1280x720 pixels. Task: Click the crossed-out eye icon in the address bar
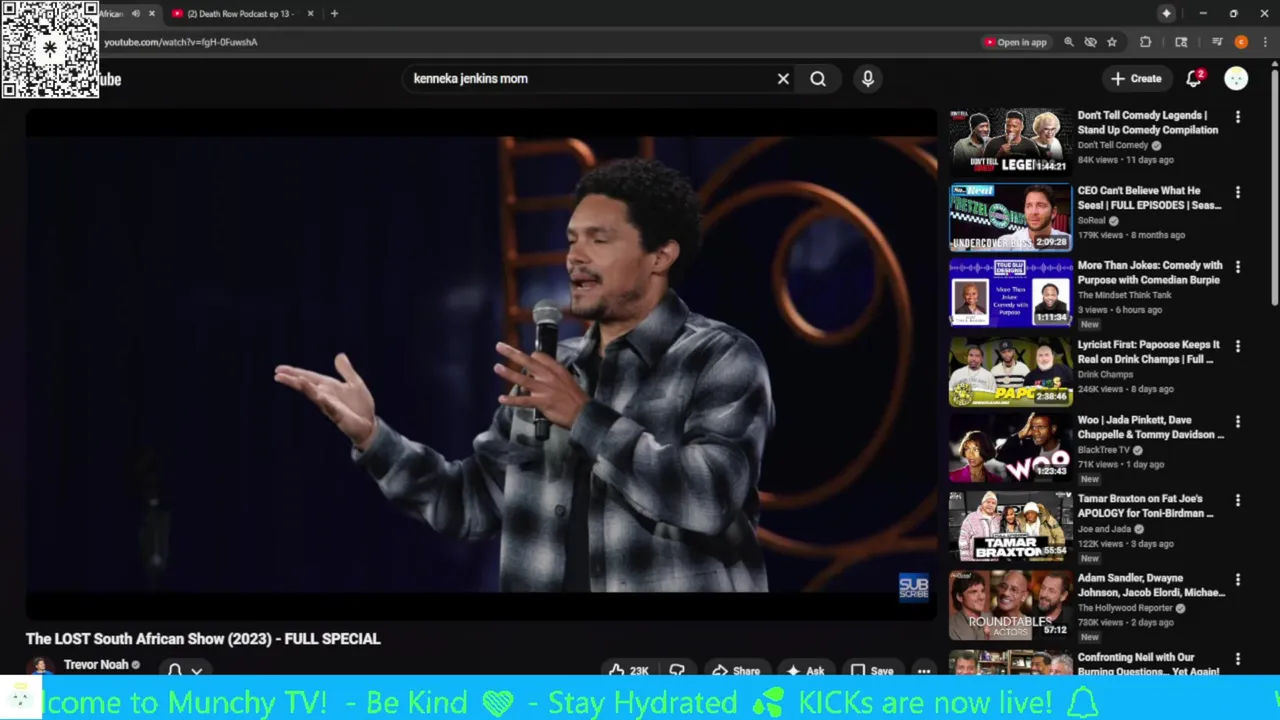click(1090, 42)
